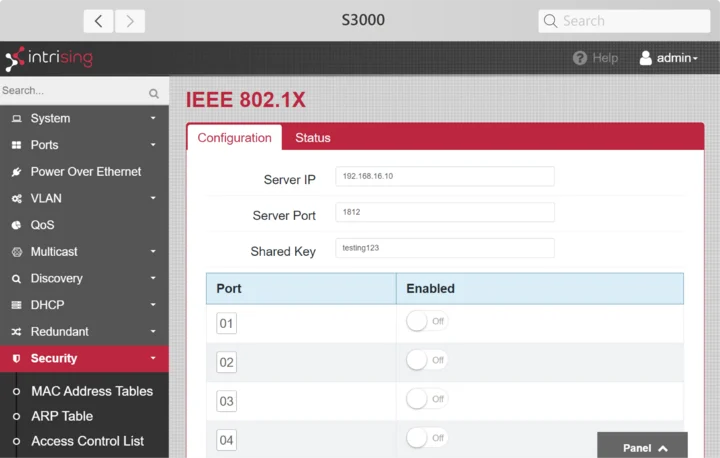Click the DHCP server icon
The width and height of the screenshot is (720, 458).
17,305
